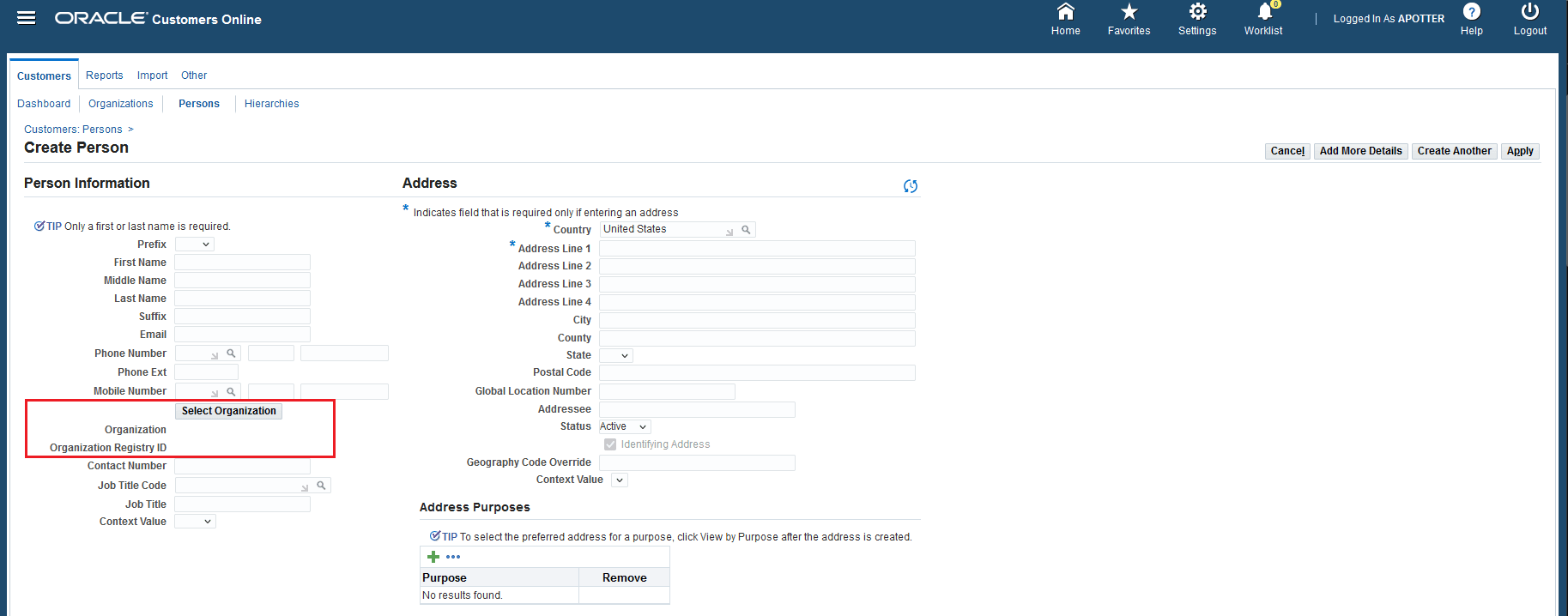The width and height of the screenshot is (1568, 616).
Task: Select the Customers tab
Action: [x=44, y=75]
